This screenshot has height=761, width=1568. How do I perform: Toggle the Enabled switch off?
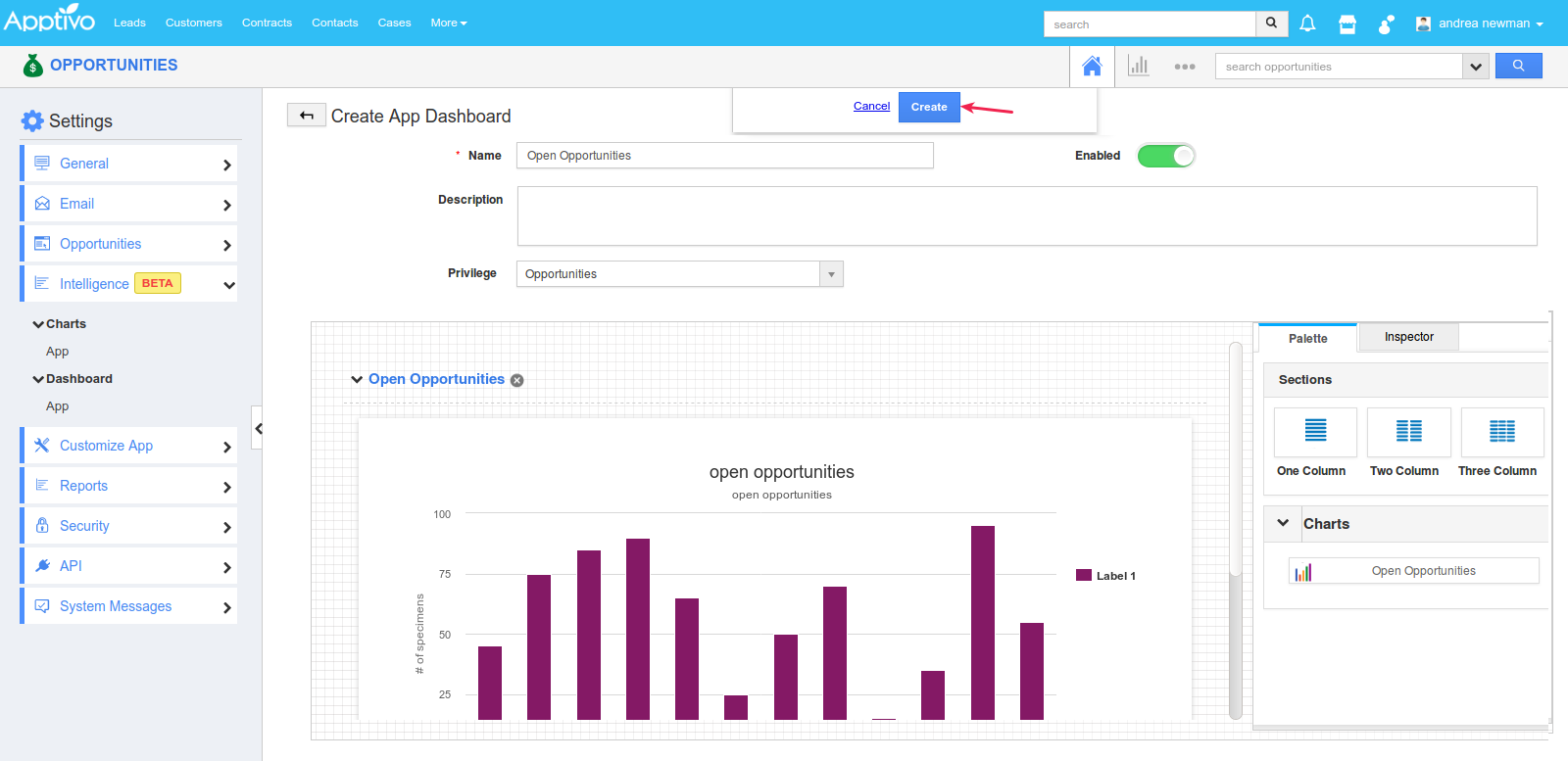point(1165,156)
